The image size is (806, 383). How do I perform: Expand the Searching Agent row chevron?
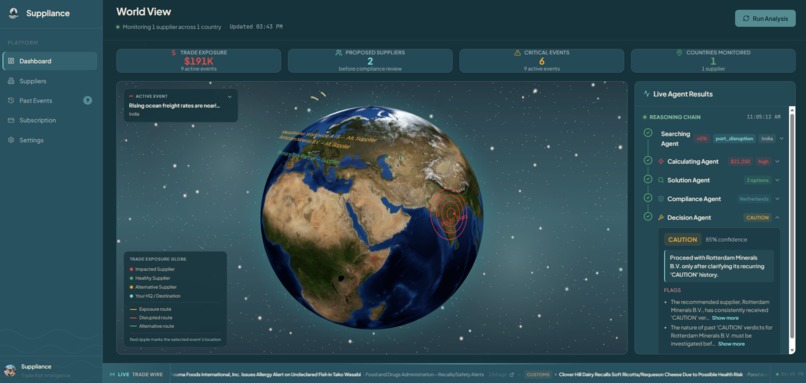pyautogui.click(x=781, y=138)
